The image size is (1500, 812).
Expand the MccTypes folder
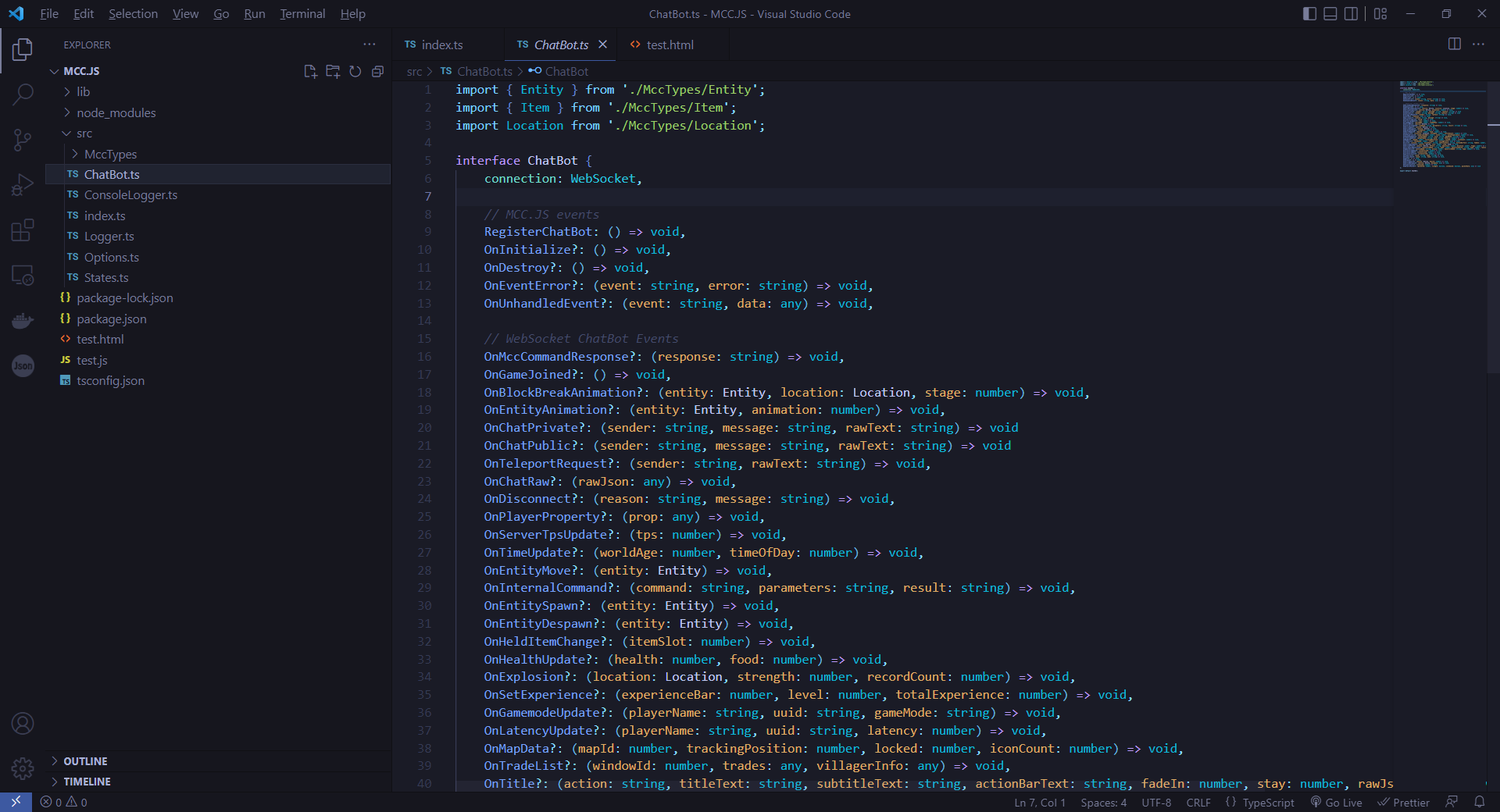pos(218,154)
